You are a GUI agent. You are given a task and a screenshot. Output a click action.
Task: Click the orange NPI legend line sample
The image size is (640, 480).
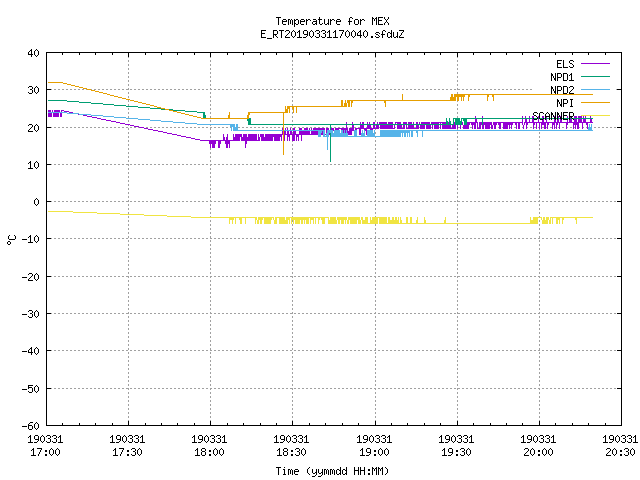(595, 102)
